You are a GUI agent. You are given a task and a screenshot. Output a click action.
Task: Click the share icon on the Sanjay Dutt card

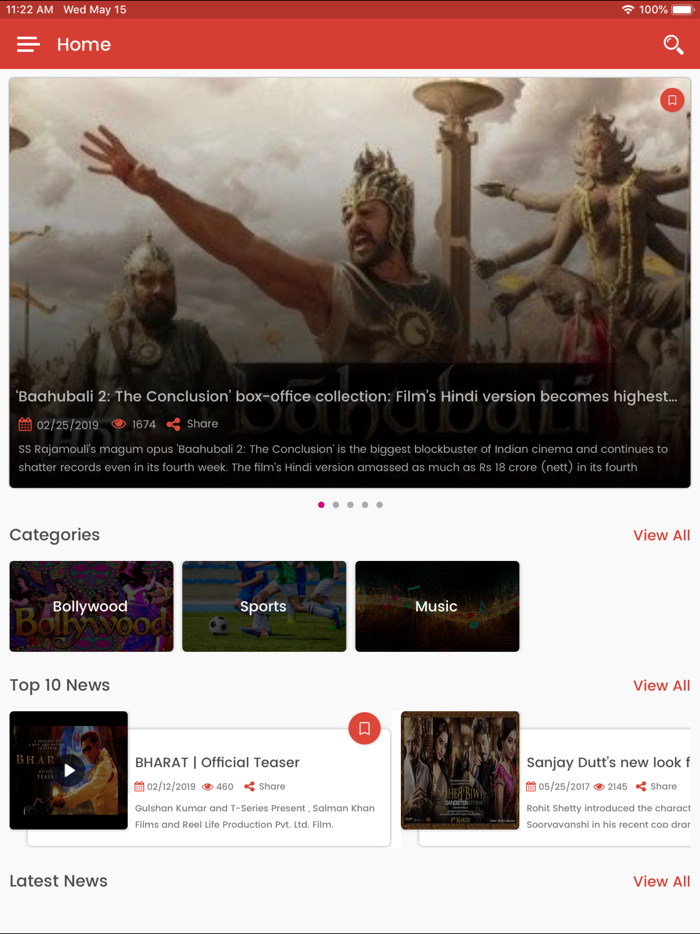(641, 786)
